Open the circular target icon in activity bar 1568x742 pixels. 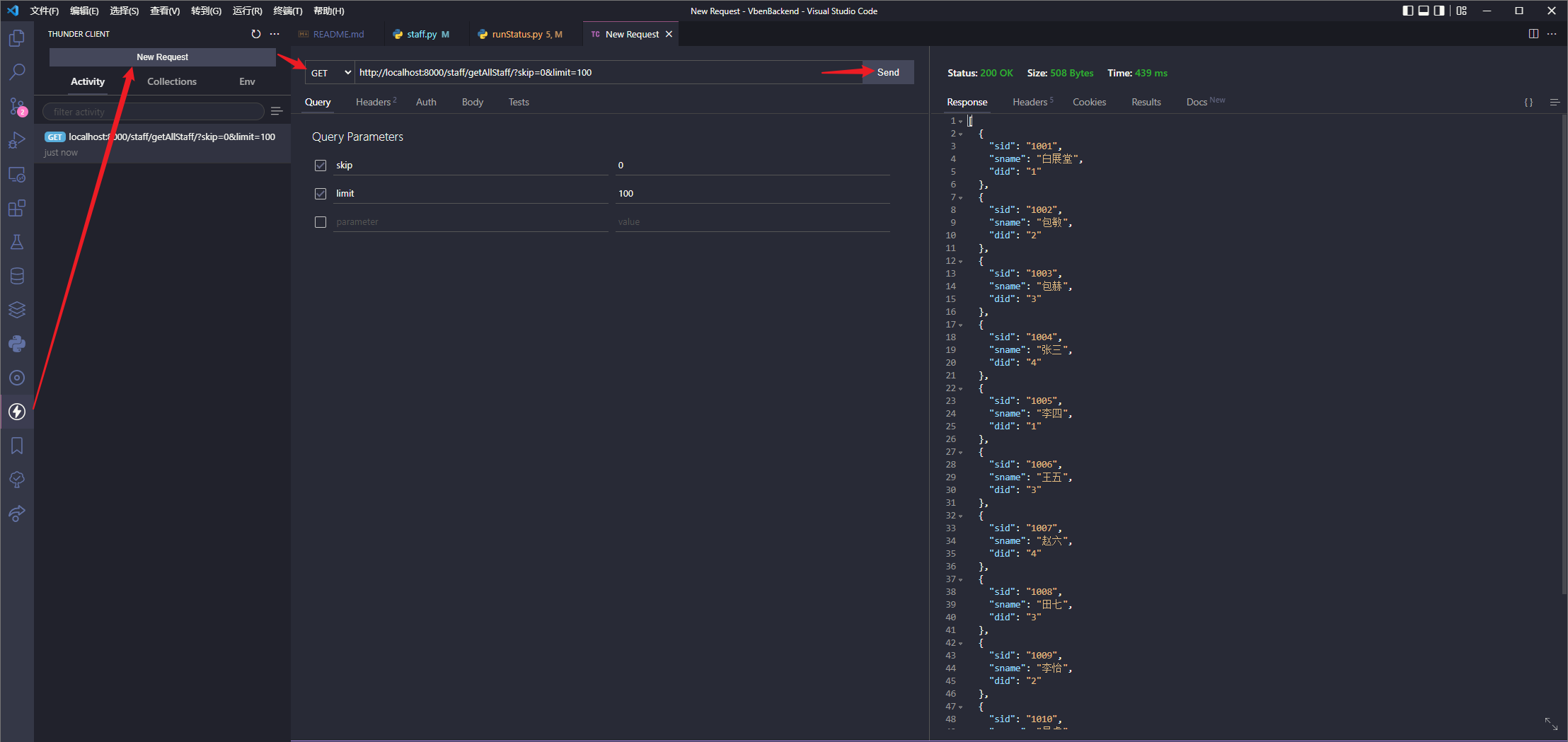17,378
